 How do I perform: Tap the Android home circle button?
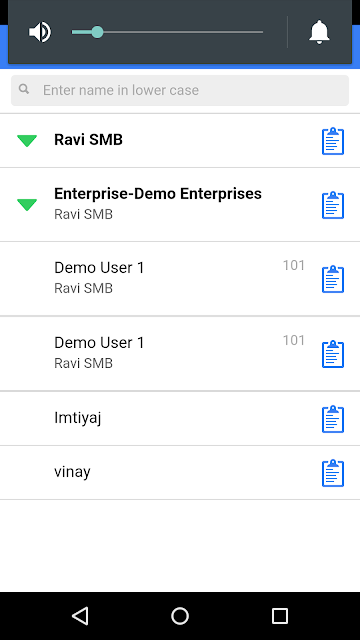coord(180,616)
